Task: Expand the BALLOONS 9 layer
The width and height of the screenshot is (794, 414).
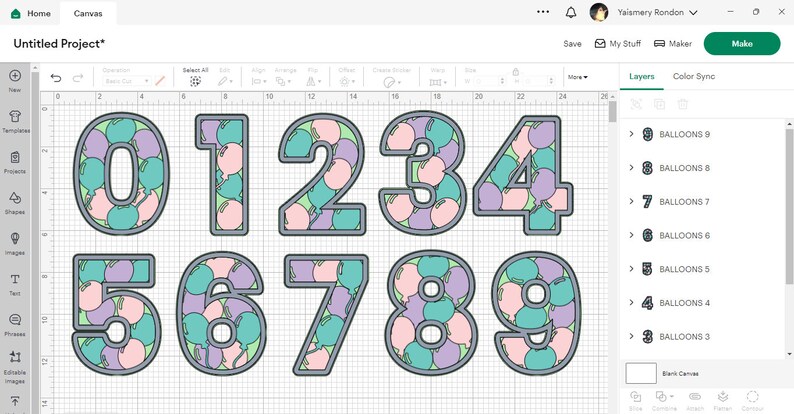Action: point(631,134)
